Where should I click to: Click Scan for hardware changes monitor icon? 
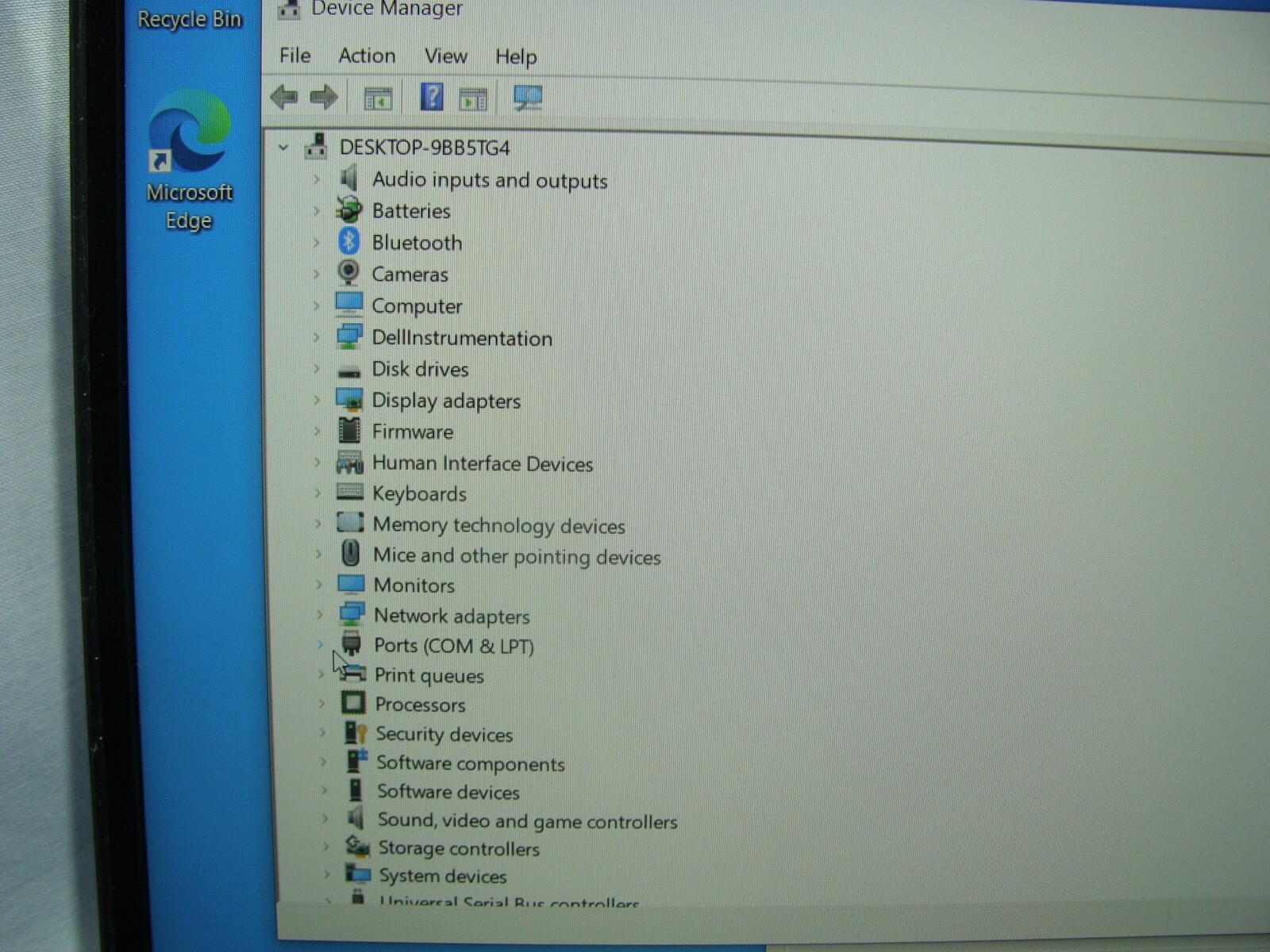click(x=528, y=98)
